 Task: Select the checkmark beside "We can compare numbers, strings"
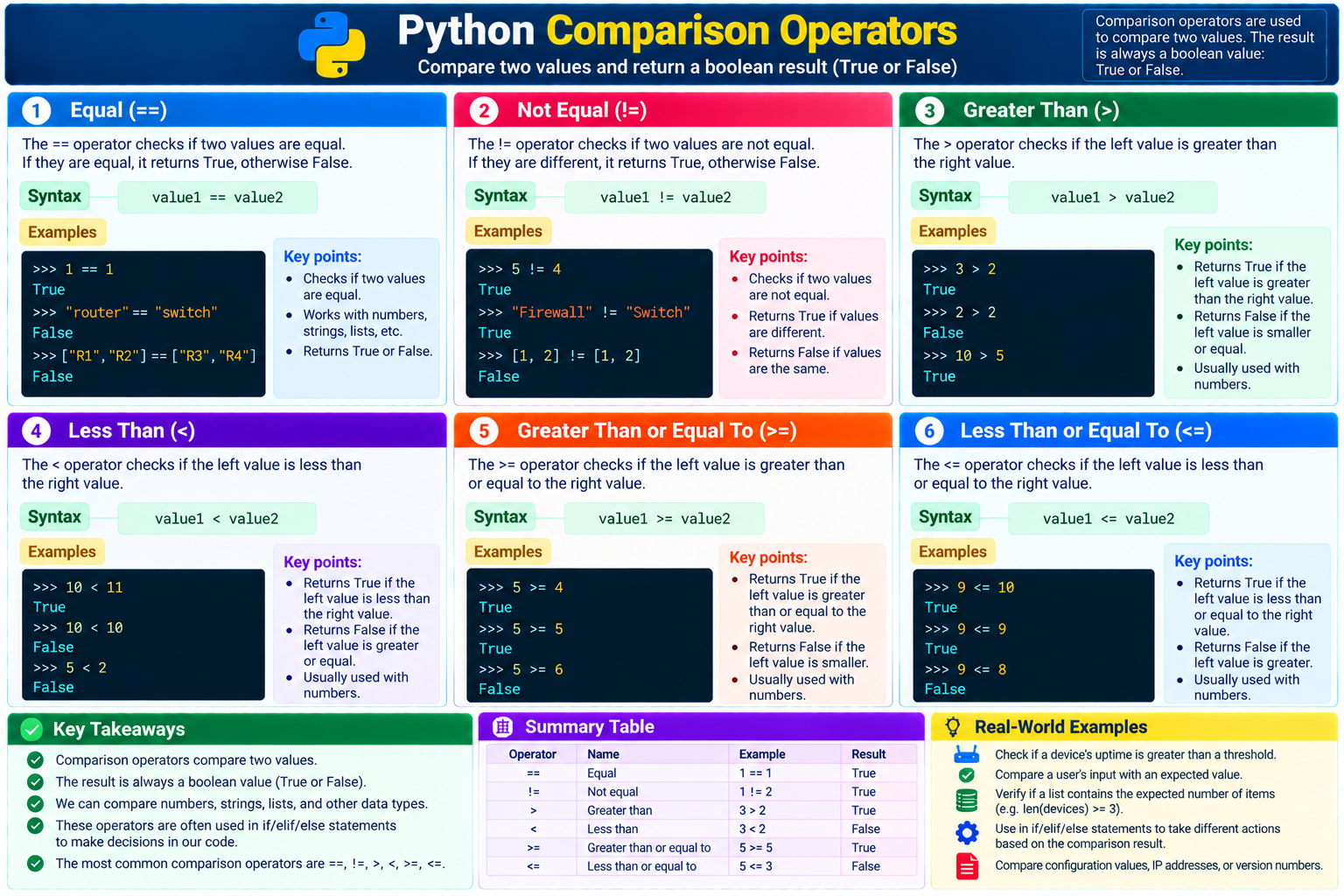(35, 803)
